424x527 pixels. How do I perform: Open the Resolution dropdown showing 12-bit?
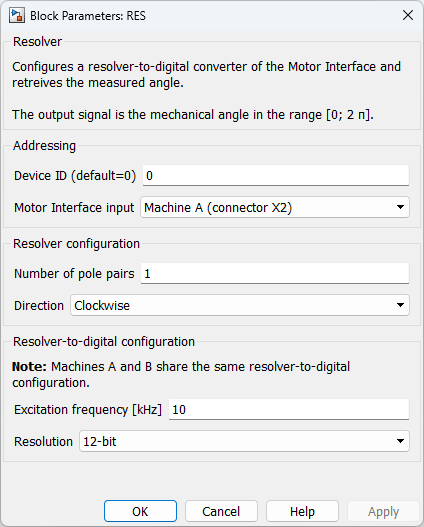click(x=244, y=441)
